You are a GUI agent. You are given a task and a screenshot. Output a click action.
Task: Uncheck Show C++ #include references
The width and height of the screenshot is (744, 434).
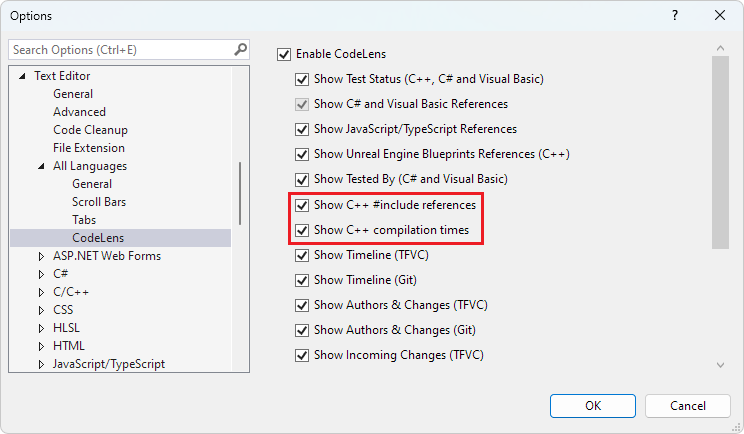pyautogui.click(x=302, y=205)
